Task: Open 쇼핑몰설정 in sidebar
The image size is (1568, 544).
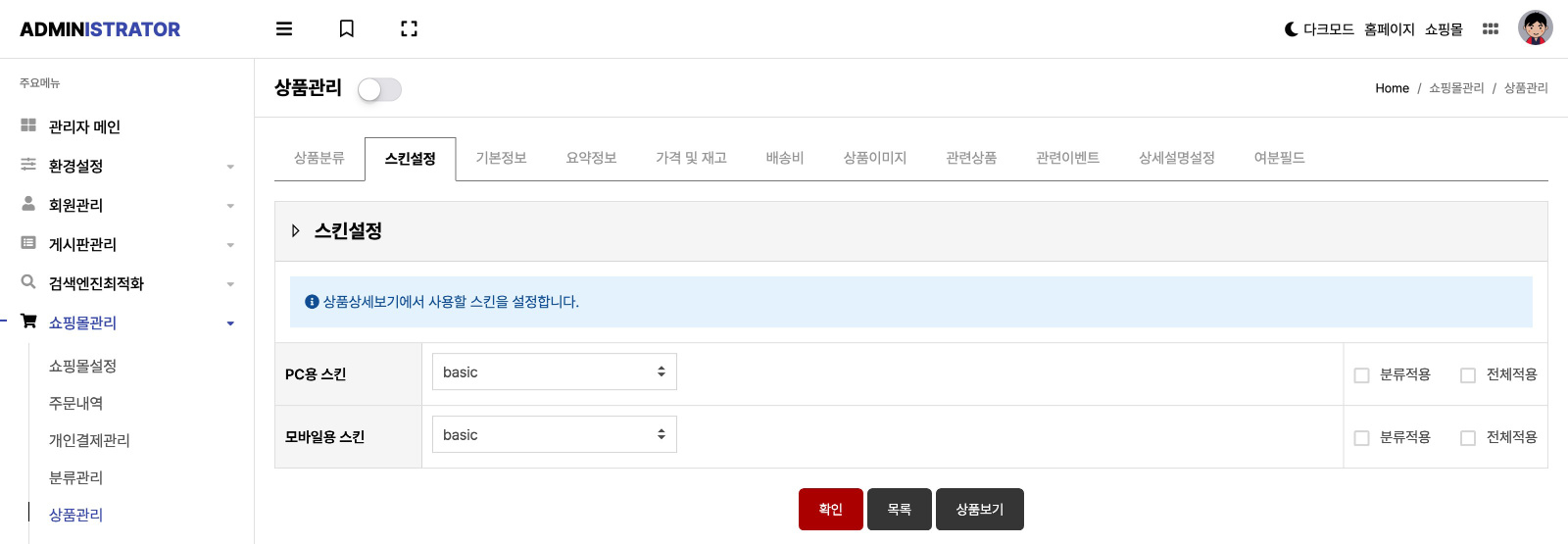Action: point(82,366)
